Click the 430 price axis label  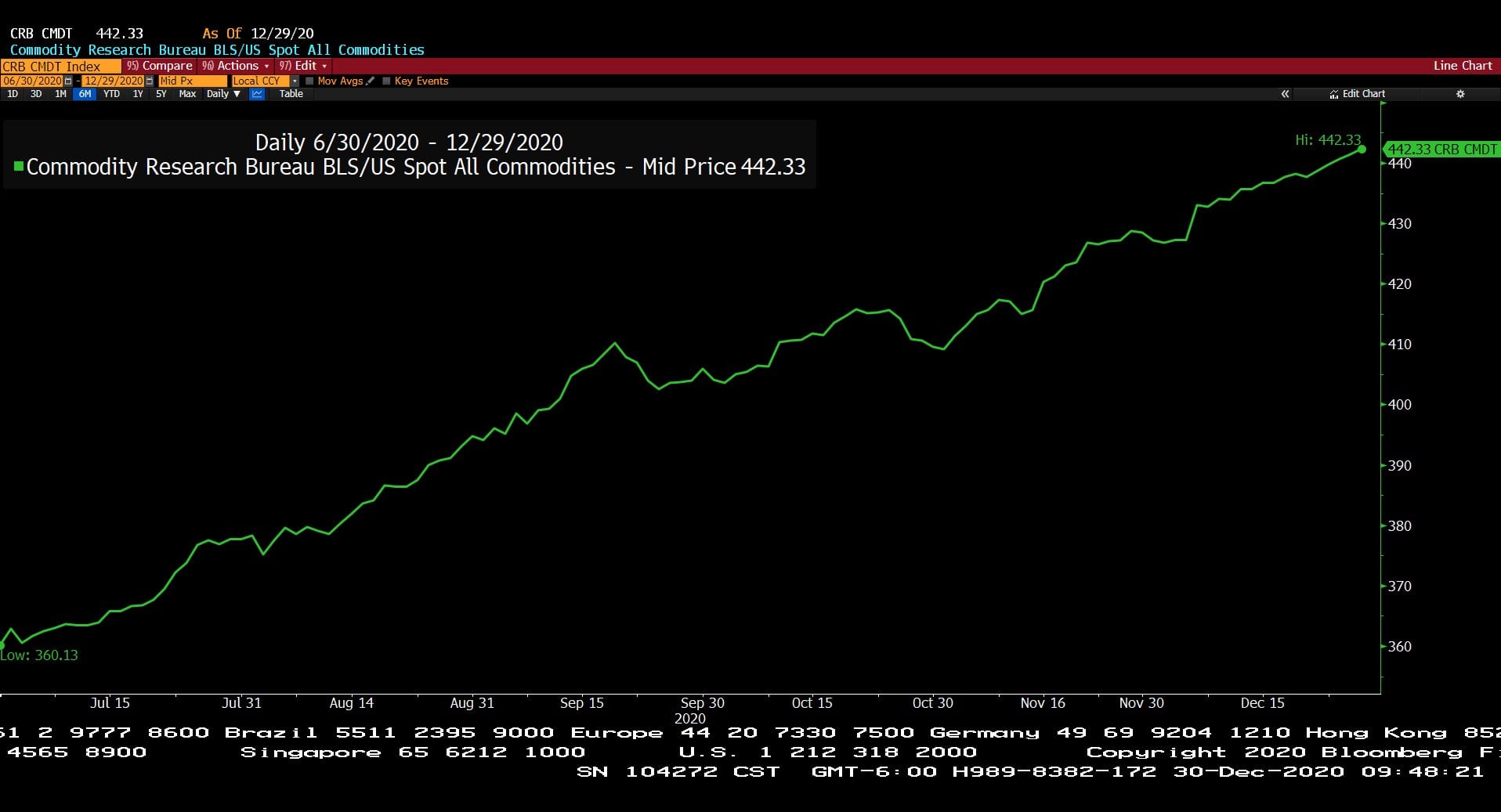click(1400, 224)
